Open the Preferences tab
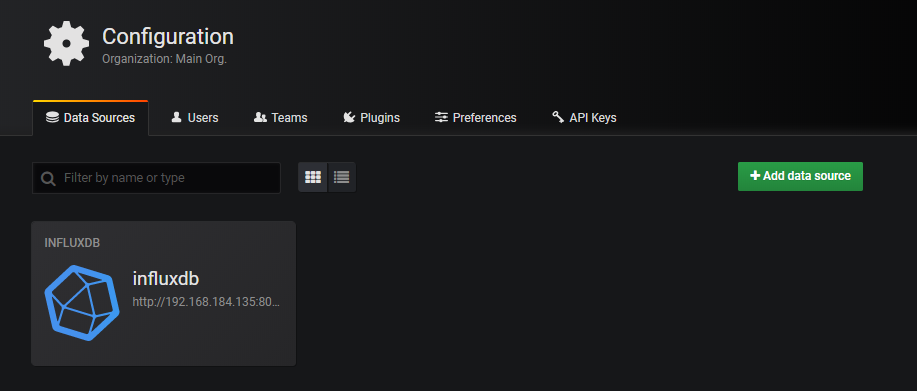This screenshot has width=917, height=391. click(x=475, y=118)
